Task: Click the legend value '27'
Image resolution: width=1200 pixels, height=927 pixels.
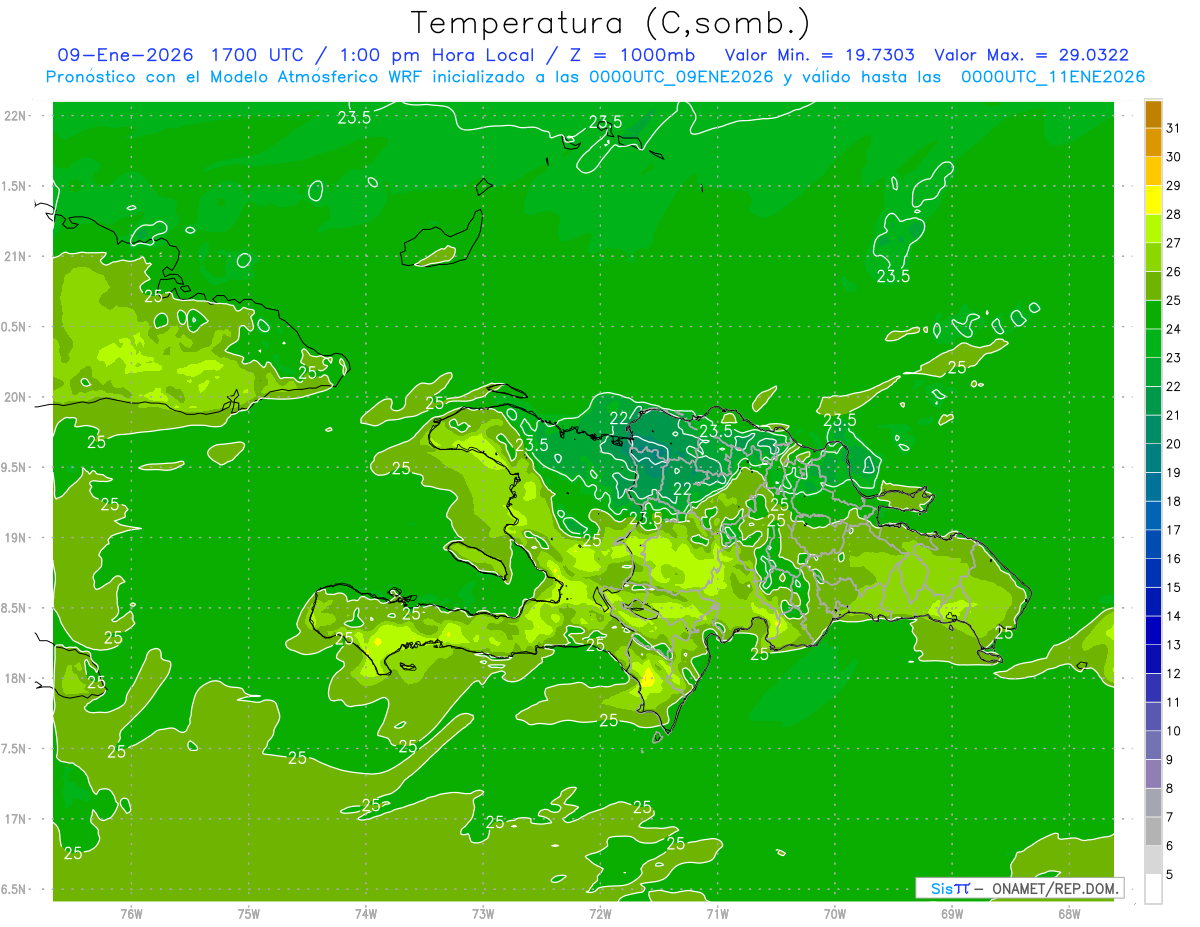Action: (x=1174, y=243)
